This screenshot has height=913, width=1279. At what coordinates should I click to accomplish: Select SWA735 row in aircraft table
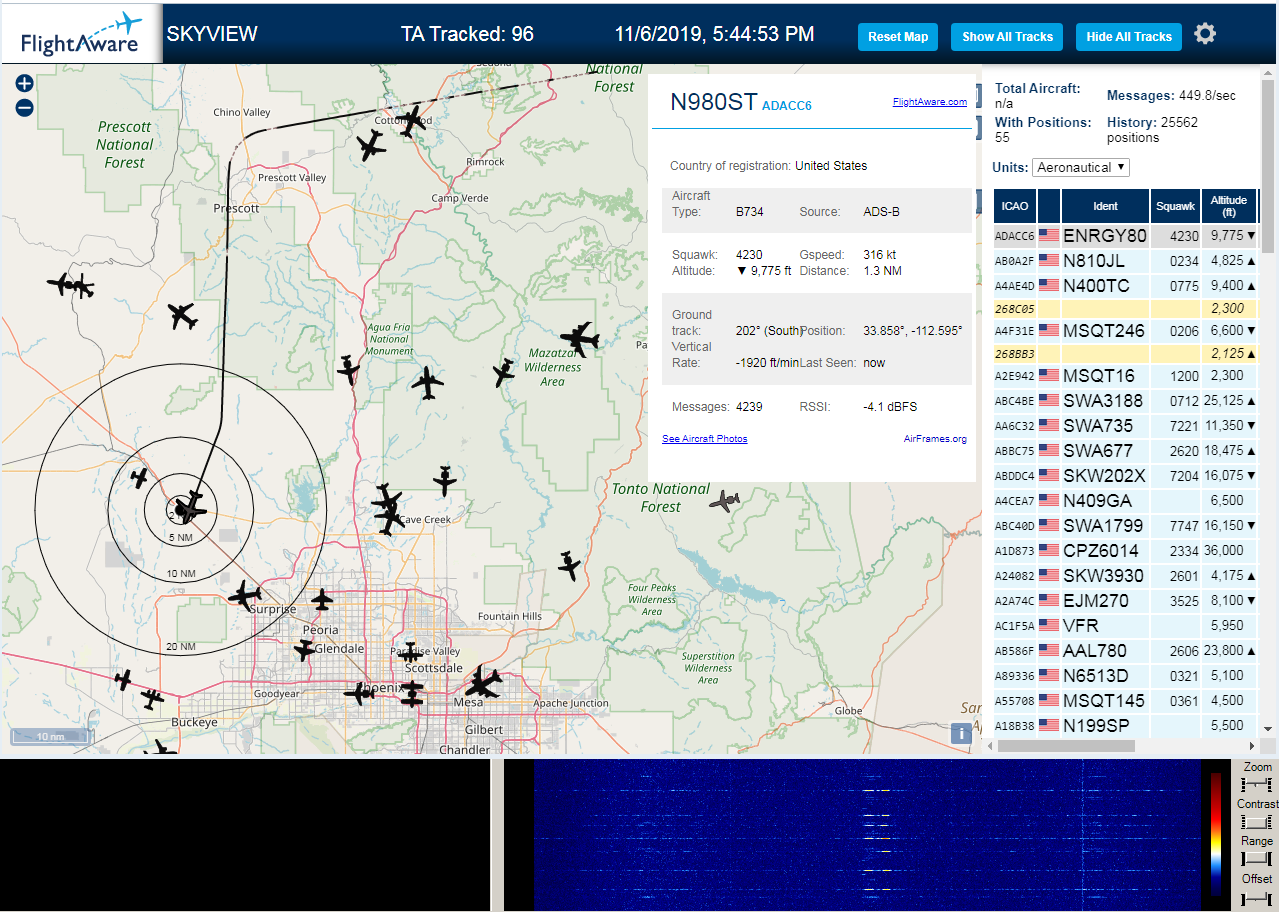click(1125, 426)
